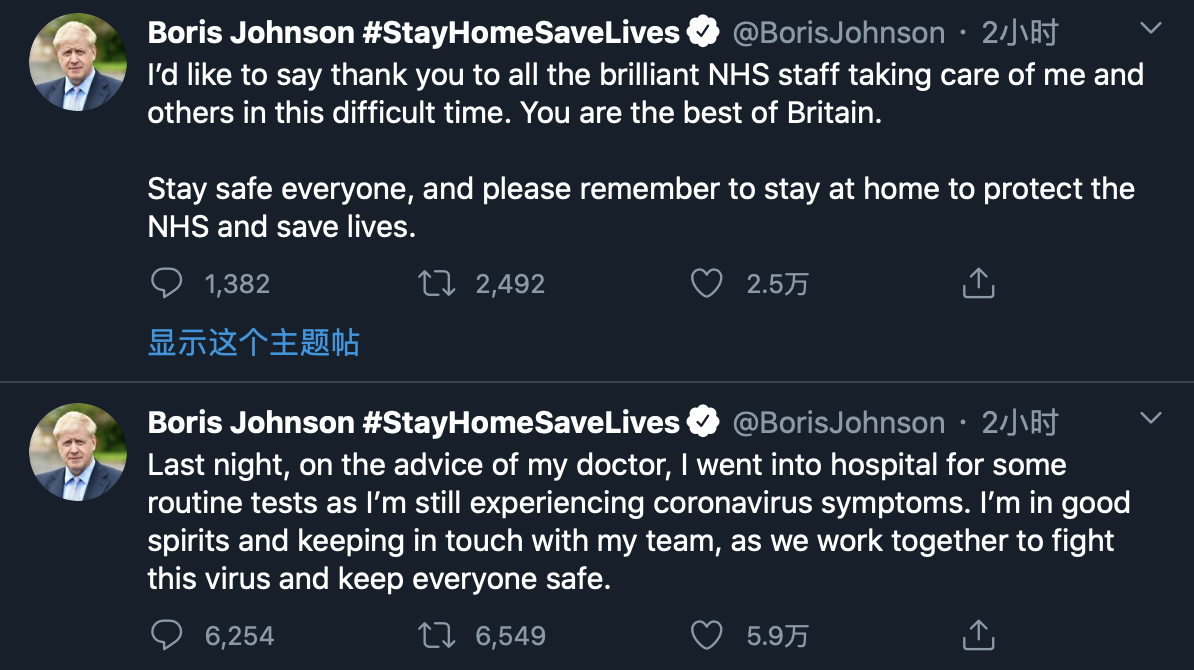This screenshot has width=1194, height=670.
Task: Like the NHS staff thank-you tweet
Action: (707, 284)
